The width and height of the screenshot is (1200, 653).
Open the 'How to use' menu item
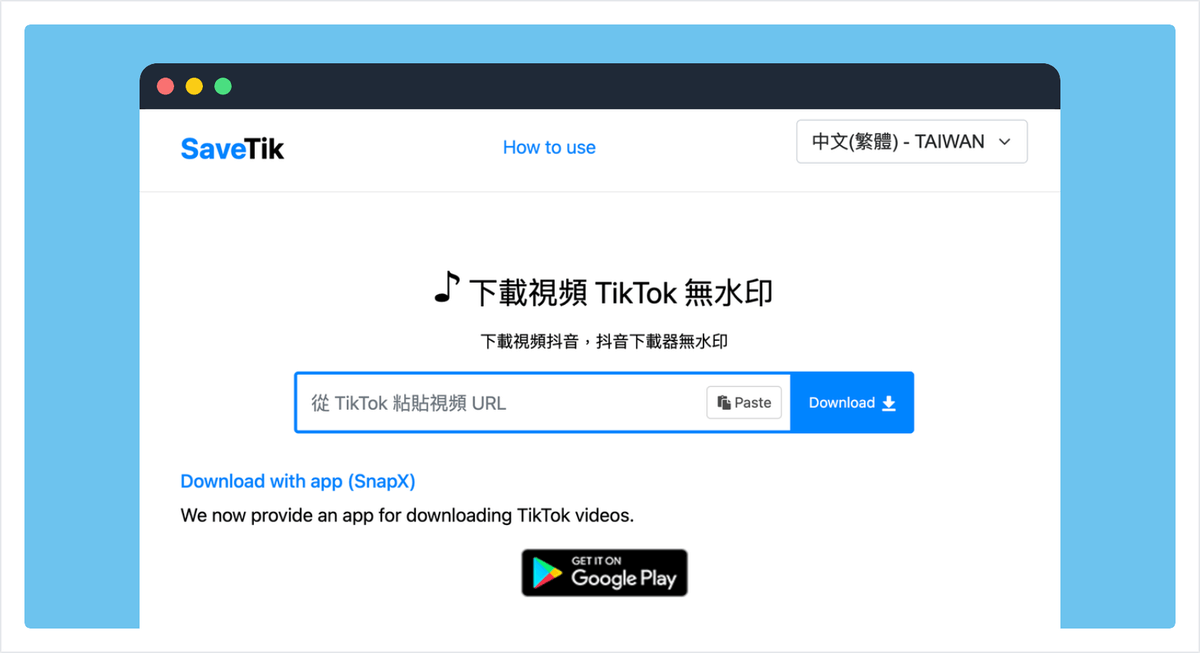[x=549, y=147]
